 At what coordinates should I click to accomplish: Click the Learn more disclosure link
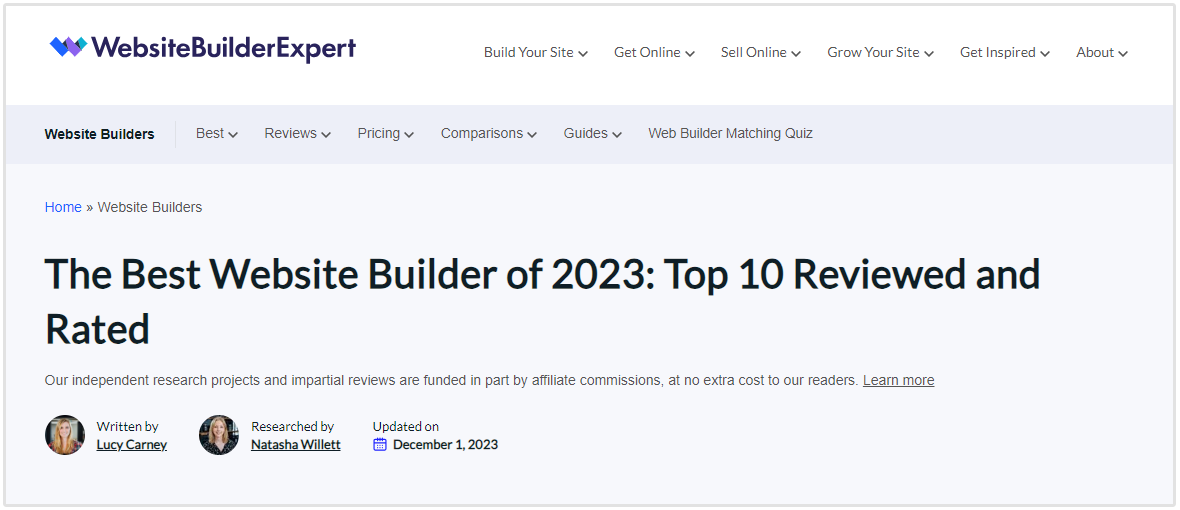[x=898, y=380]
